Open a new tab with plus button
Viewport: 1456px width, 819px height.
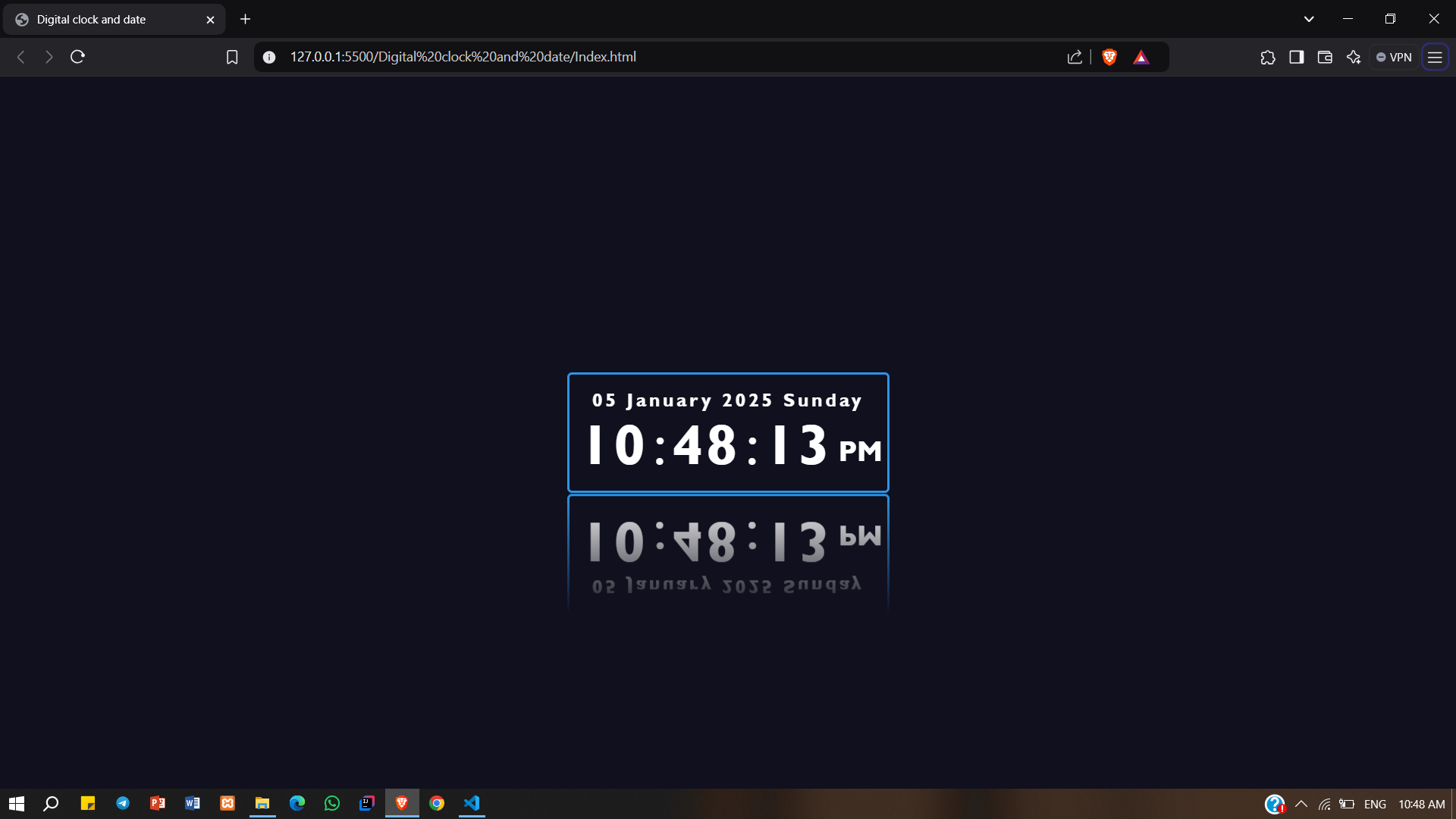245,19
